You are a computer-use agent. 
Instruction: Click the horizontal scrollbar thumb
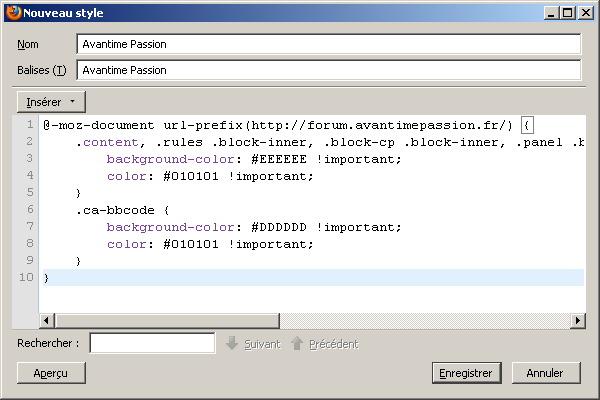click(x=167, y=320)
